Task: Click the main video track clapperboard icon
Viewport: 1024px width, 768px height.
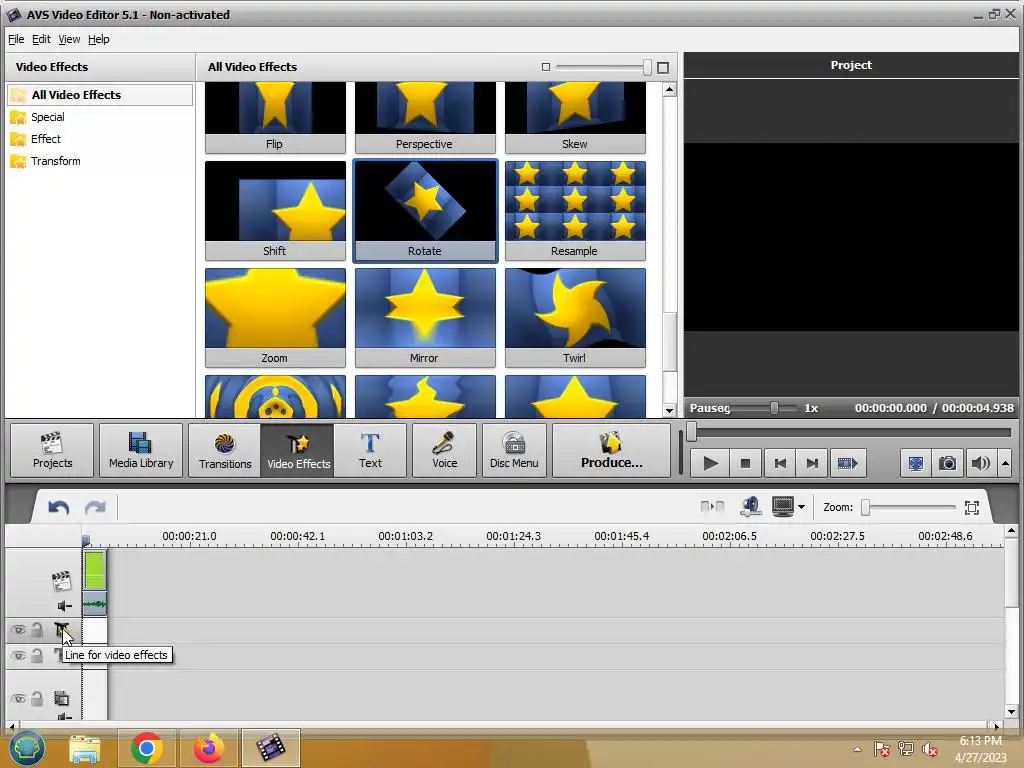Action: click(x=61, y=581)
